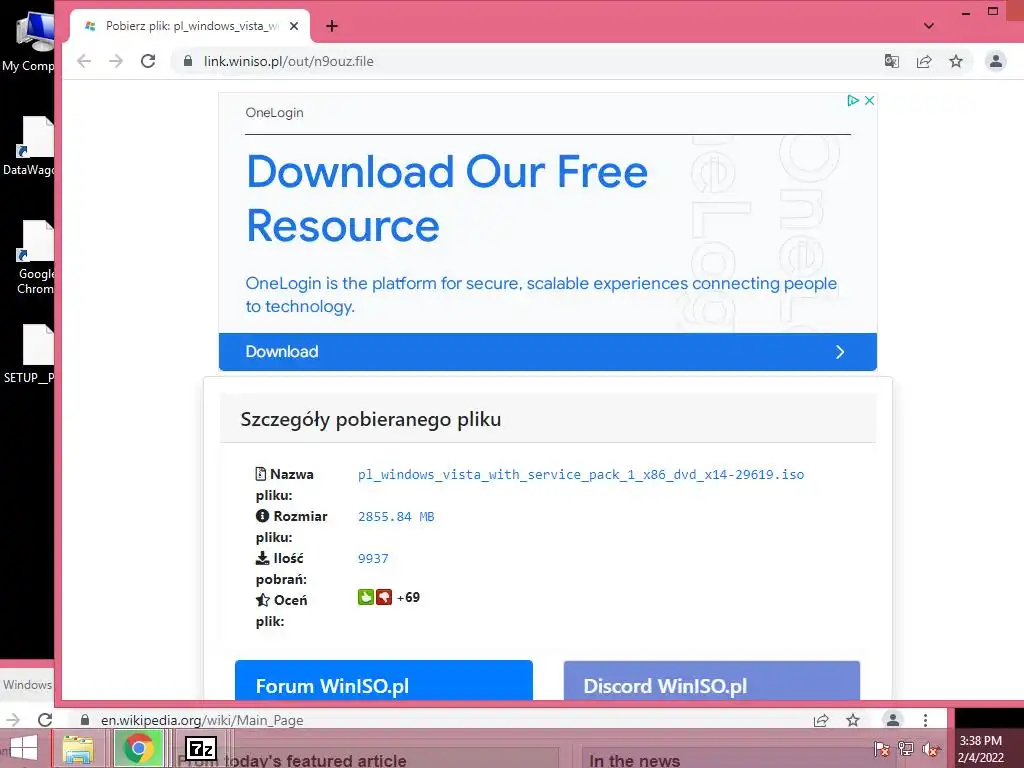The width and height of the screenshot is (1024, 768).
Task: Click the 9937 download count
Action: (x=373, y=558)
